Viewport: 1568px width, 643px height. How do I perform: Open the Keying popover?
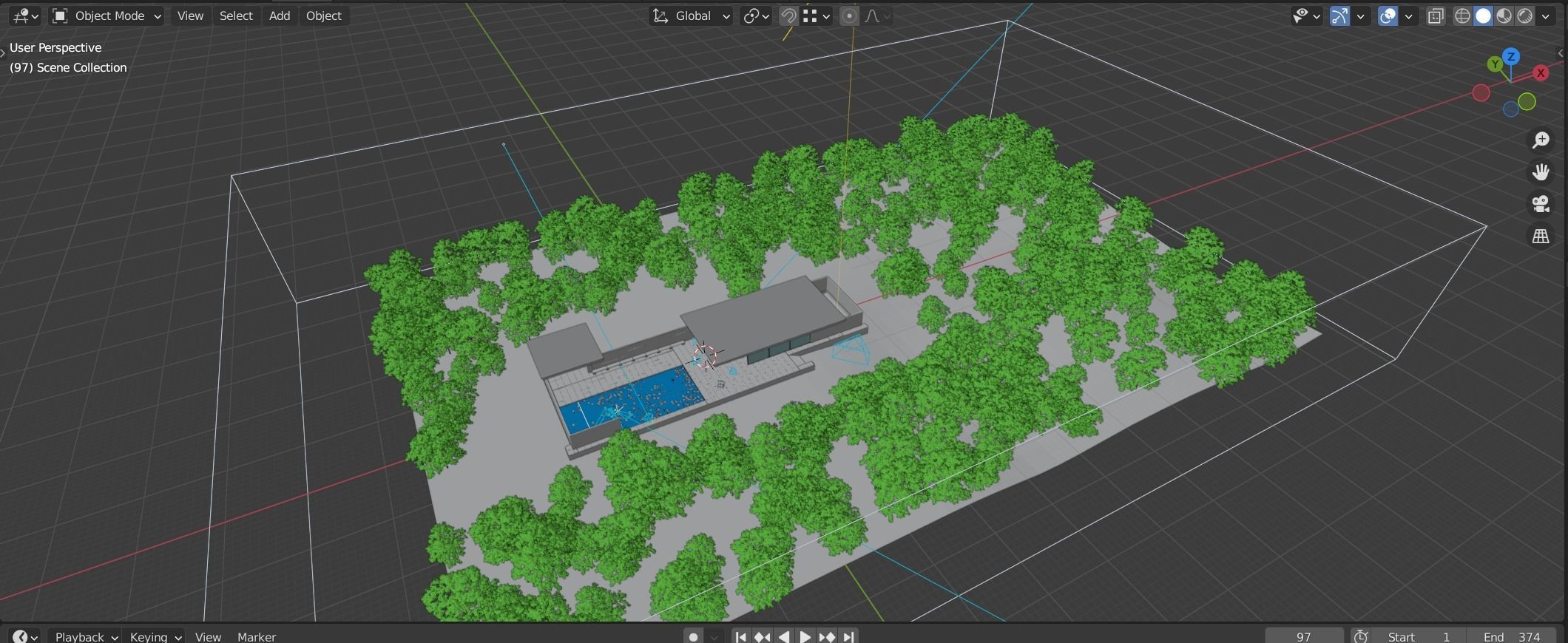pos(155,636)
